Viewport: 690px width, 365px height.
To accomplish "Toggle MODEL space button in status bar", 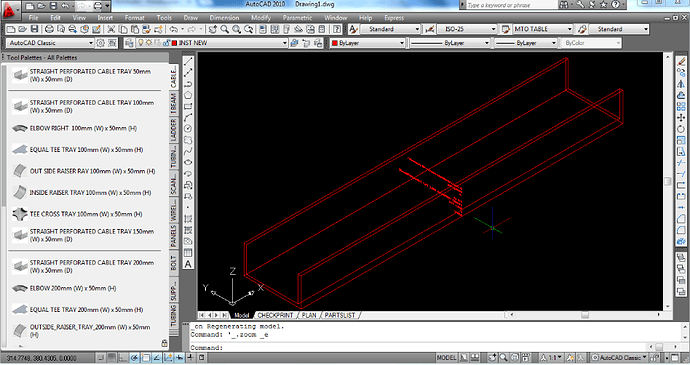I will click(x=446, y=358).
